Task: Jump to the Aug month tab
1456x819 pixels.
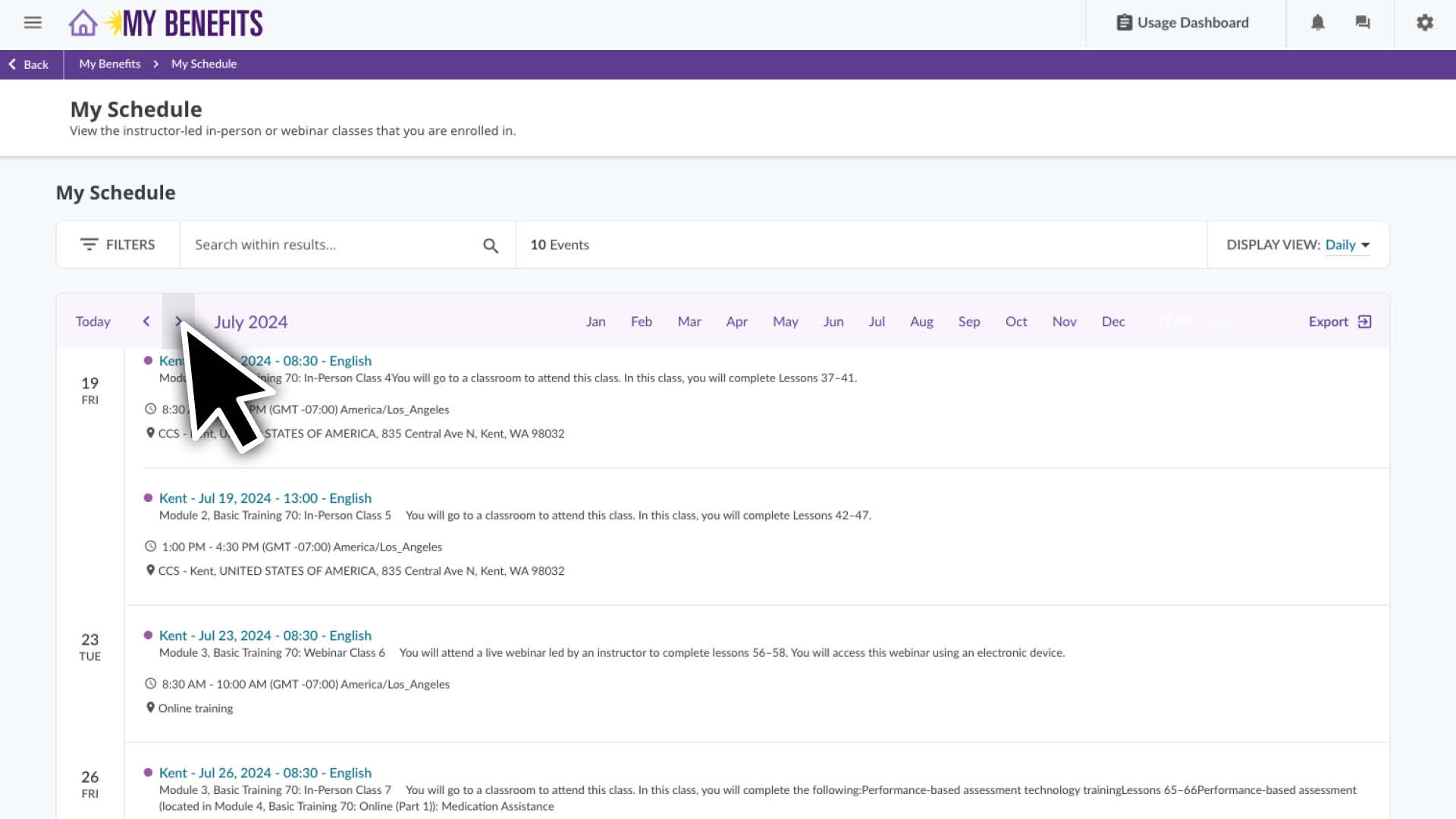Action: tap(921, 322)
